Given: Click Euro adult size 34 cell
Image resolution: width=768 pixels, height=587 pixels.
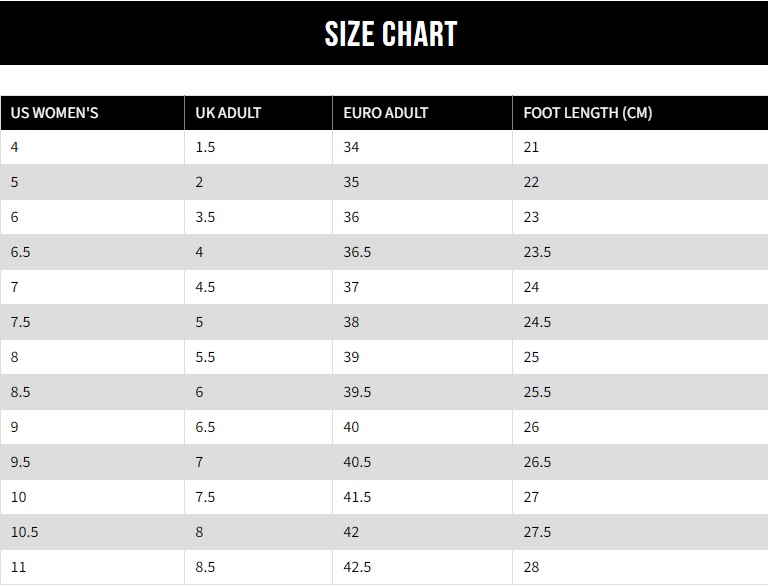Looking at the screenshot, I should tap(351, 147).
